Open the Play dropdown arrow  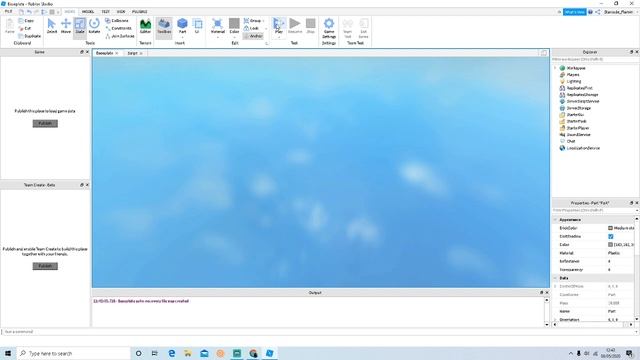click(x=278, y=37)
